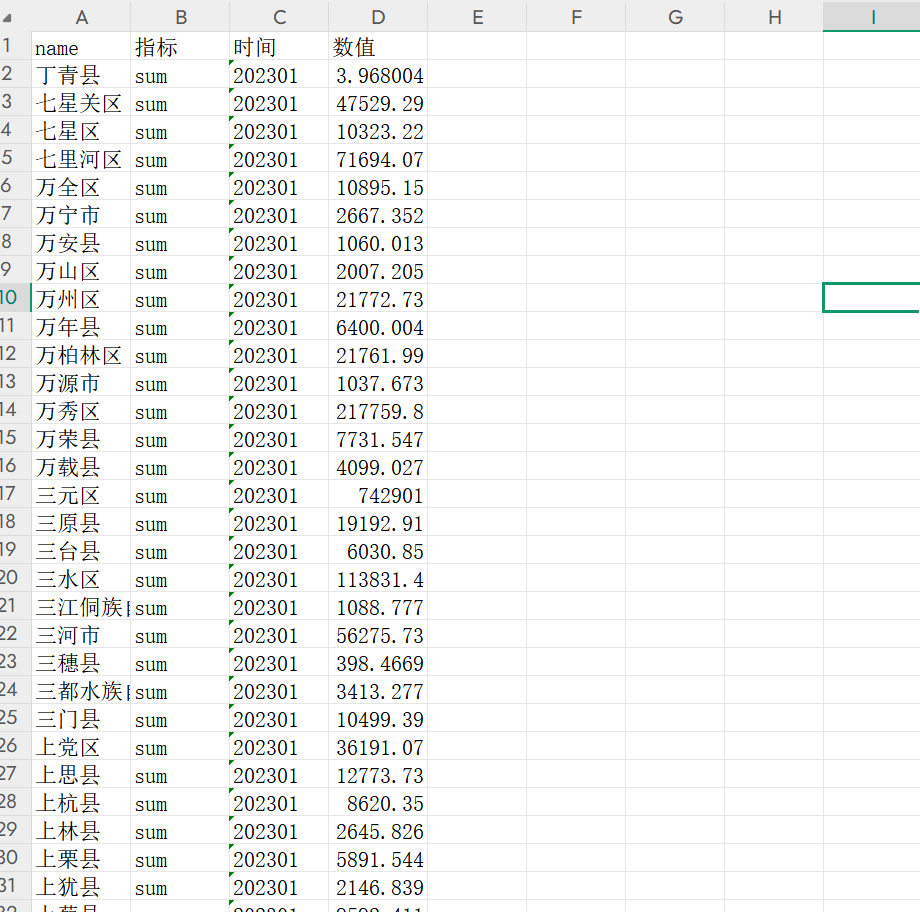Select column C header

pyautogui.click(x=279, y=16)
